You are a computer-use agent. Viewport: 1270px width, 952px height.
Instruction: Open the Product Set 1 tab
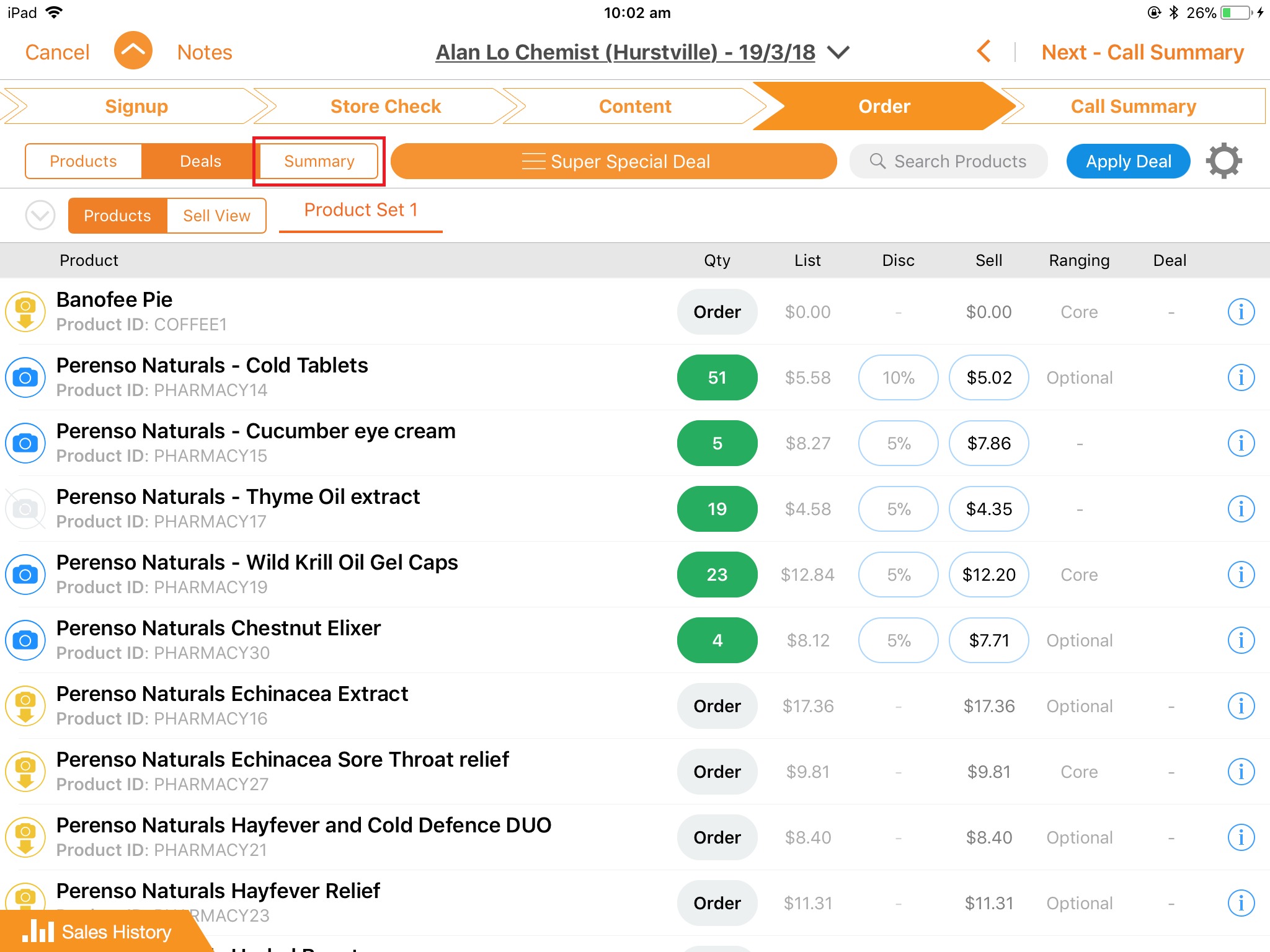(x=360, y=210)
